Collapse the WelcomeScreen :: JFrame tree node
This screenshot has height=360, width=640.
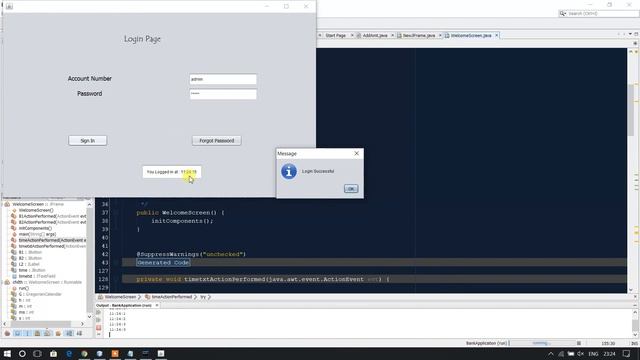[x=2, y=204]
